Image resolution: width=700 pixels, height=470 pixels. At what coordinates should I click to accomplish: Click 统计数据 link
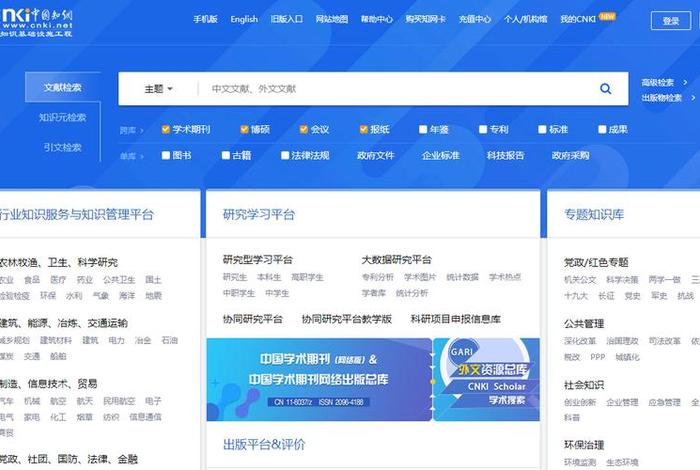coord(462,277)
